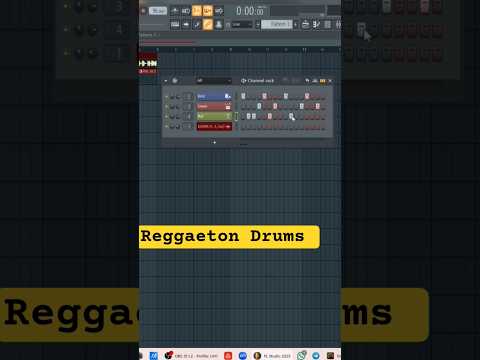
Task: Click the time display showing 0:00:00
Action: click(250, 11)
